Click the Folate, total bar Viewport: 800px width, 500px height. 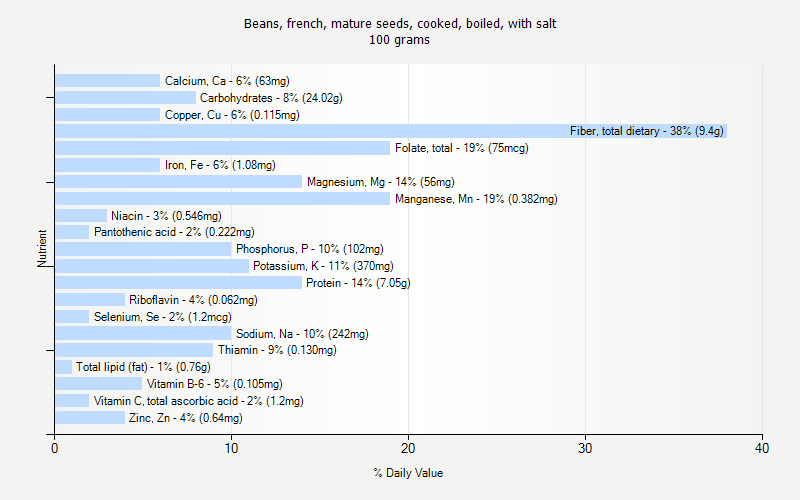(222, 148)
